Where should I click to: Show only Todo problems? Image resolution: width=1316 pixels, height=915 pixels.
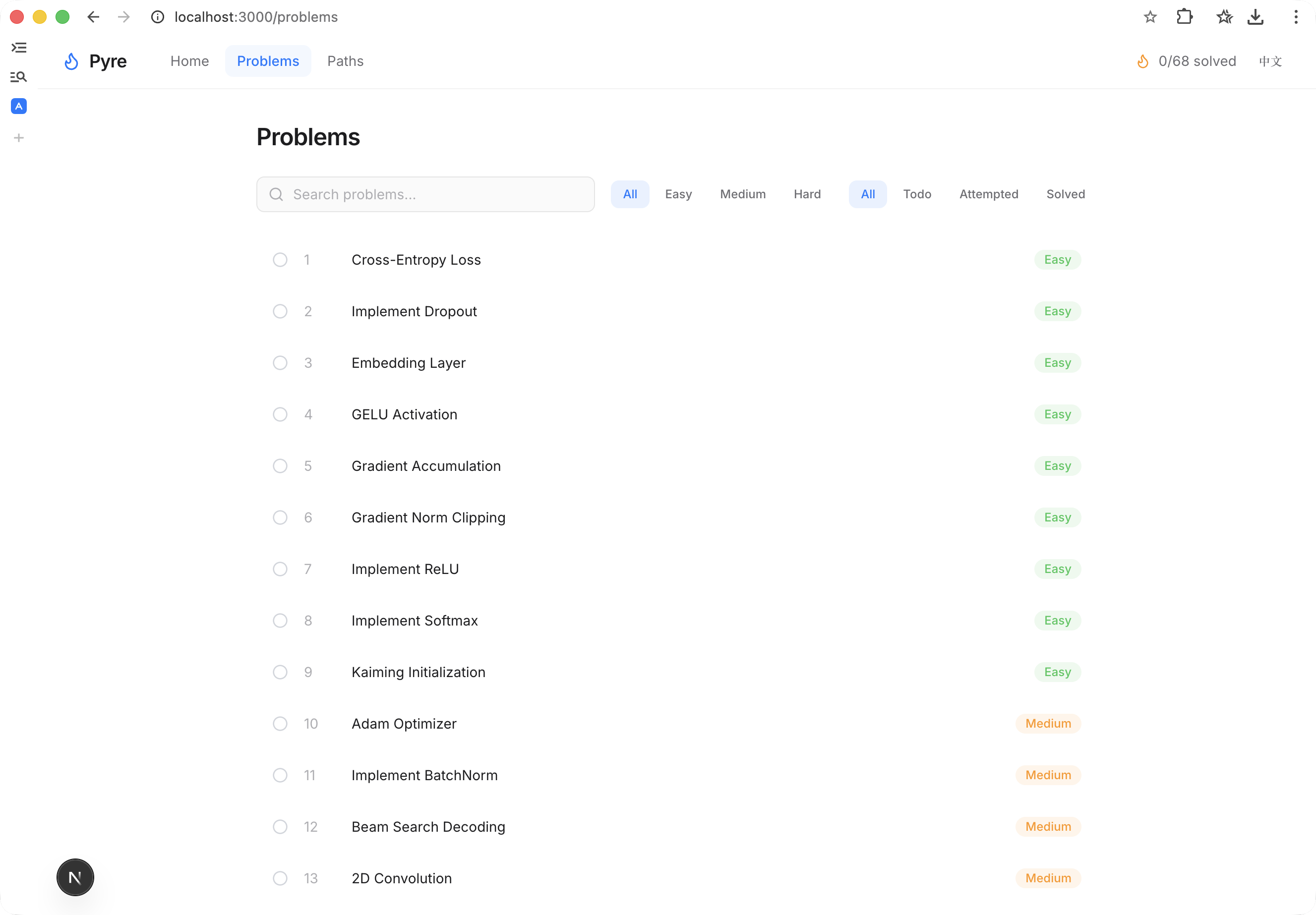pyautogui.click(x=917, y=194)
